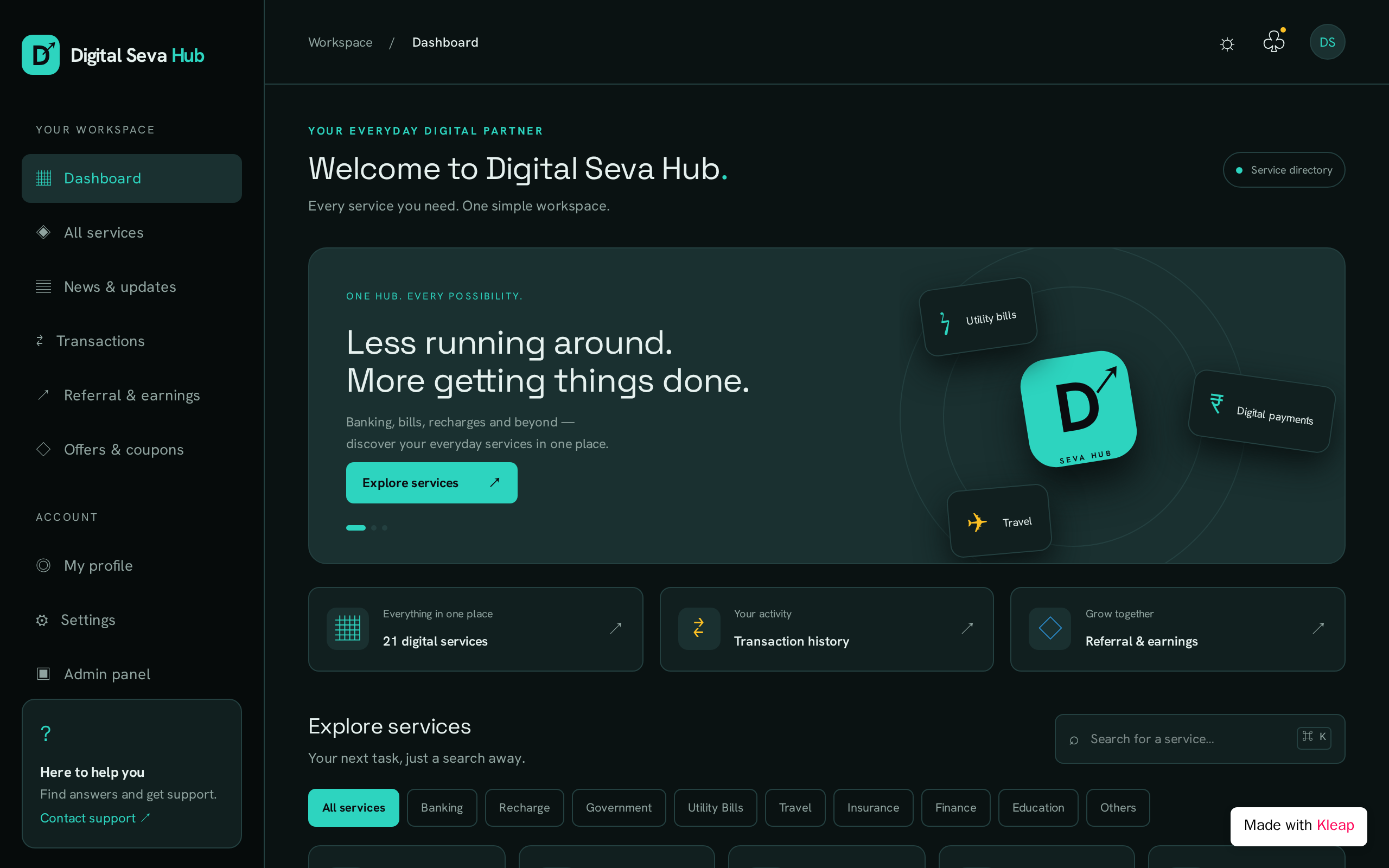Click arrow on Referral & earnings card
The height and width of the screenshot is (868, 1389).
[1318, 629]
